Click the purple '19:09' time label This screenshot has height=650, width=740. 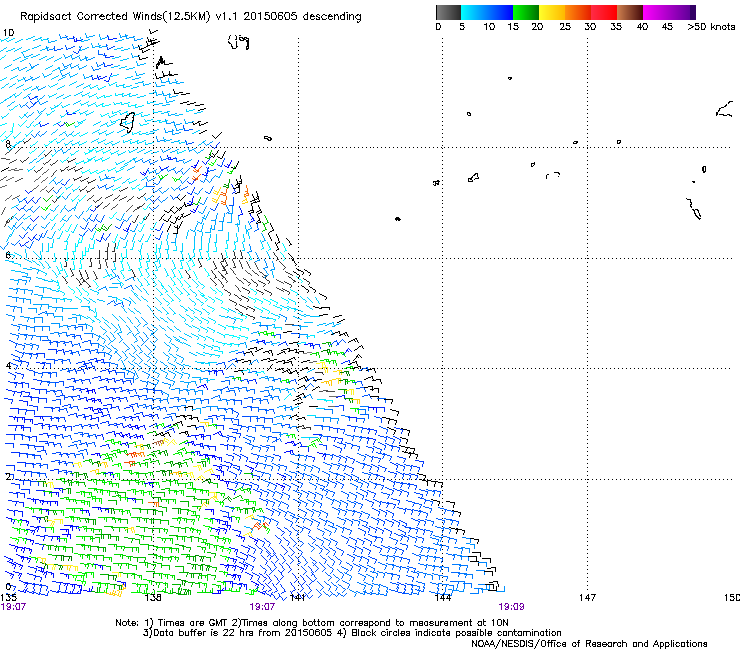pos(511,607)
